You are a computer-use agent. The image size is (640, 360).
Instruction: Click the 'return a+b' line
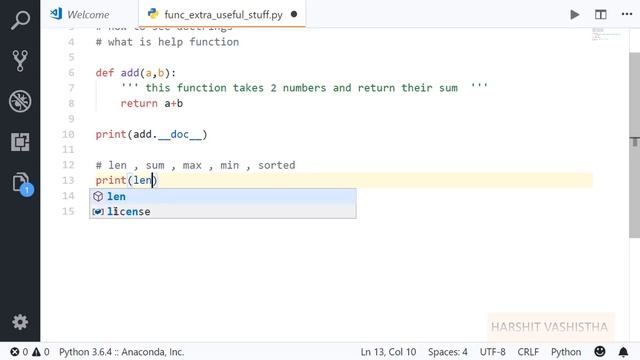coord(151,104)
